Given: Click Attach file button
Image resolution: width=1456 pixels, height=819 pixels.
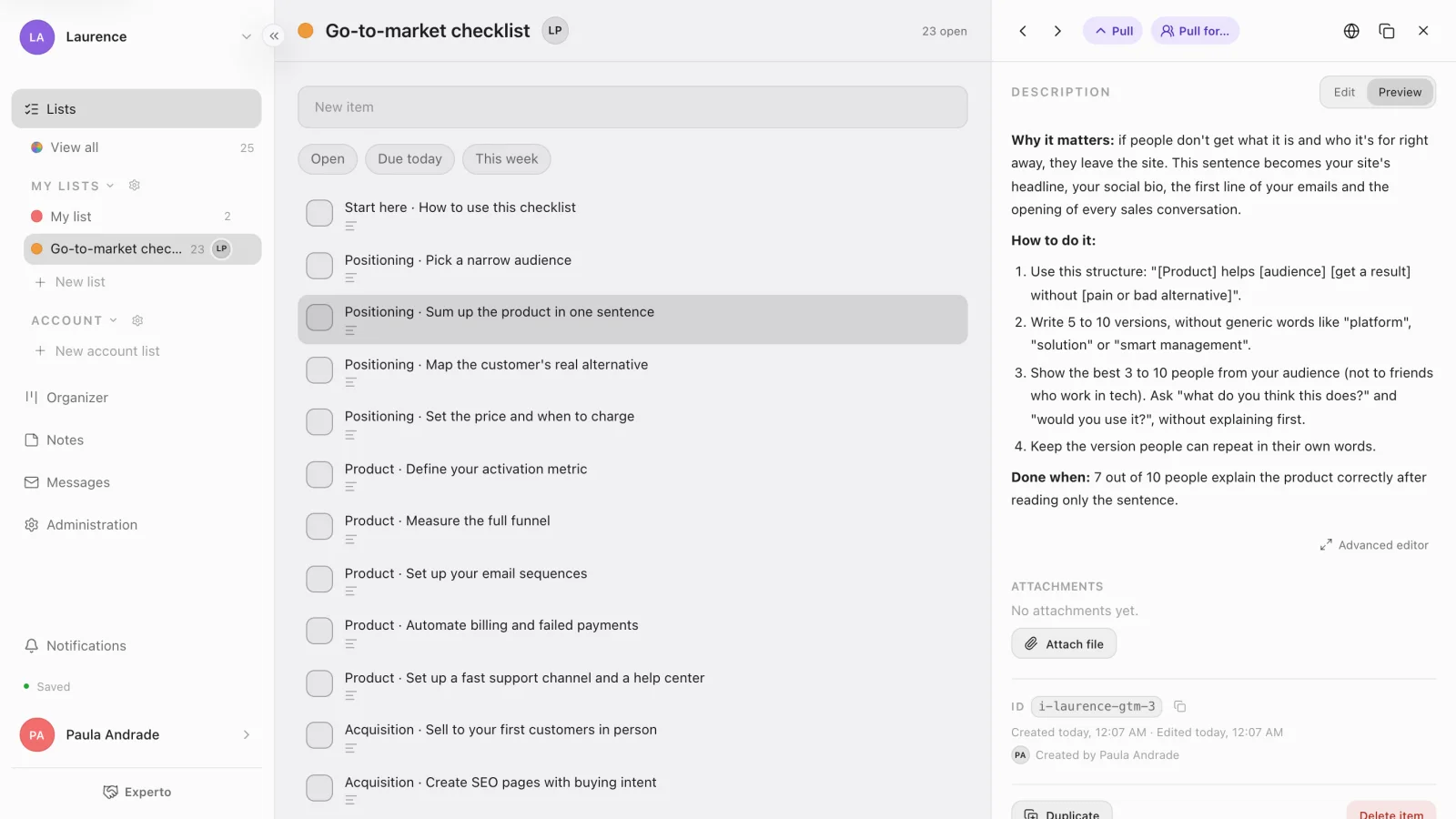Looking at the screenshot, I should point(1064,644).
